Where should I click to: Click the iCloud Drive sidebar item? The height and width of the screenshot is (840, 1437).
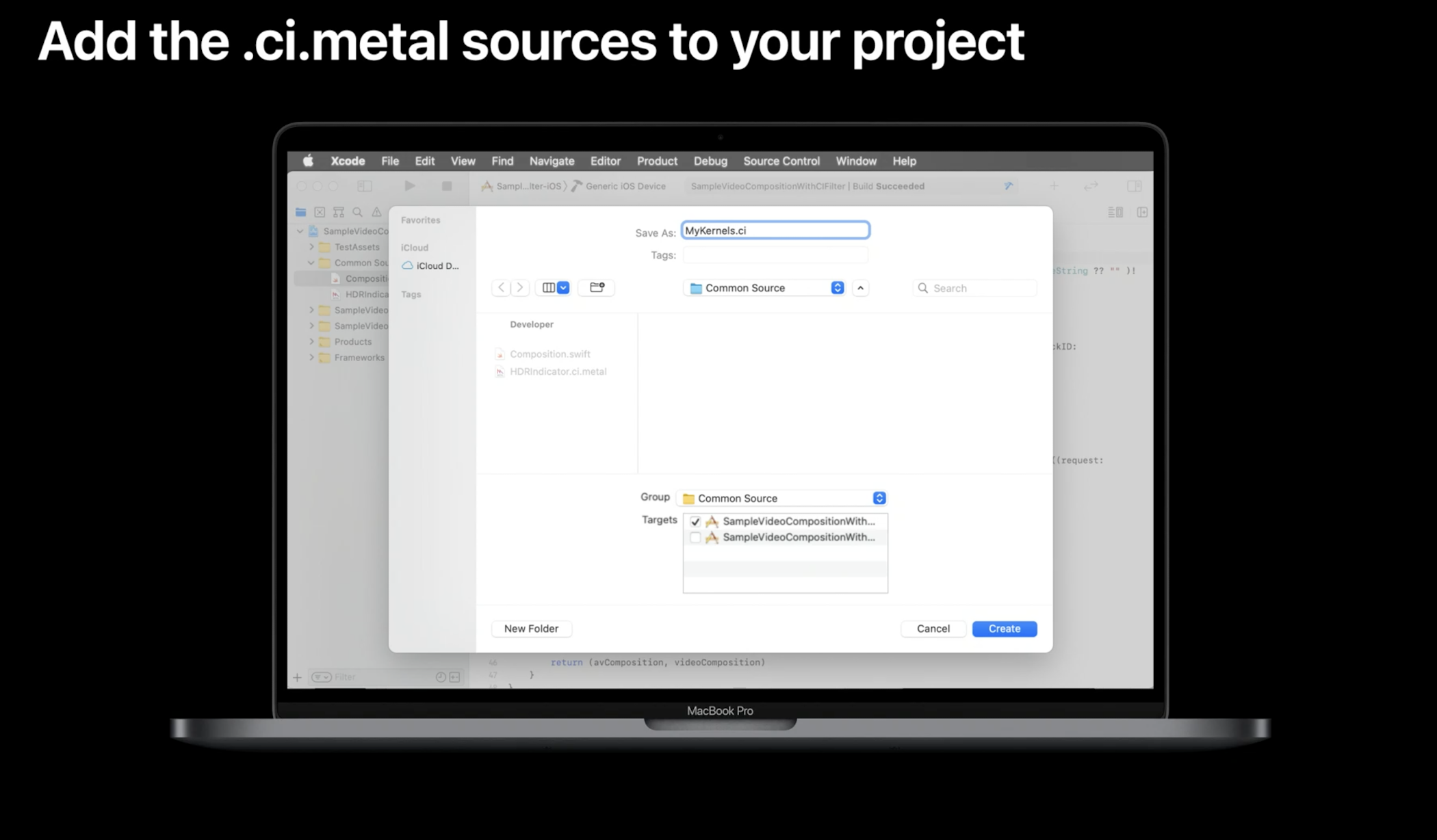pos(430,265)
